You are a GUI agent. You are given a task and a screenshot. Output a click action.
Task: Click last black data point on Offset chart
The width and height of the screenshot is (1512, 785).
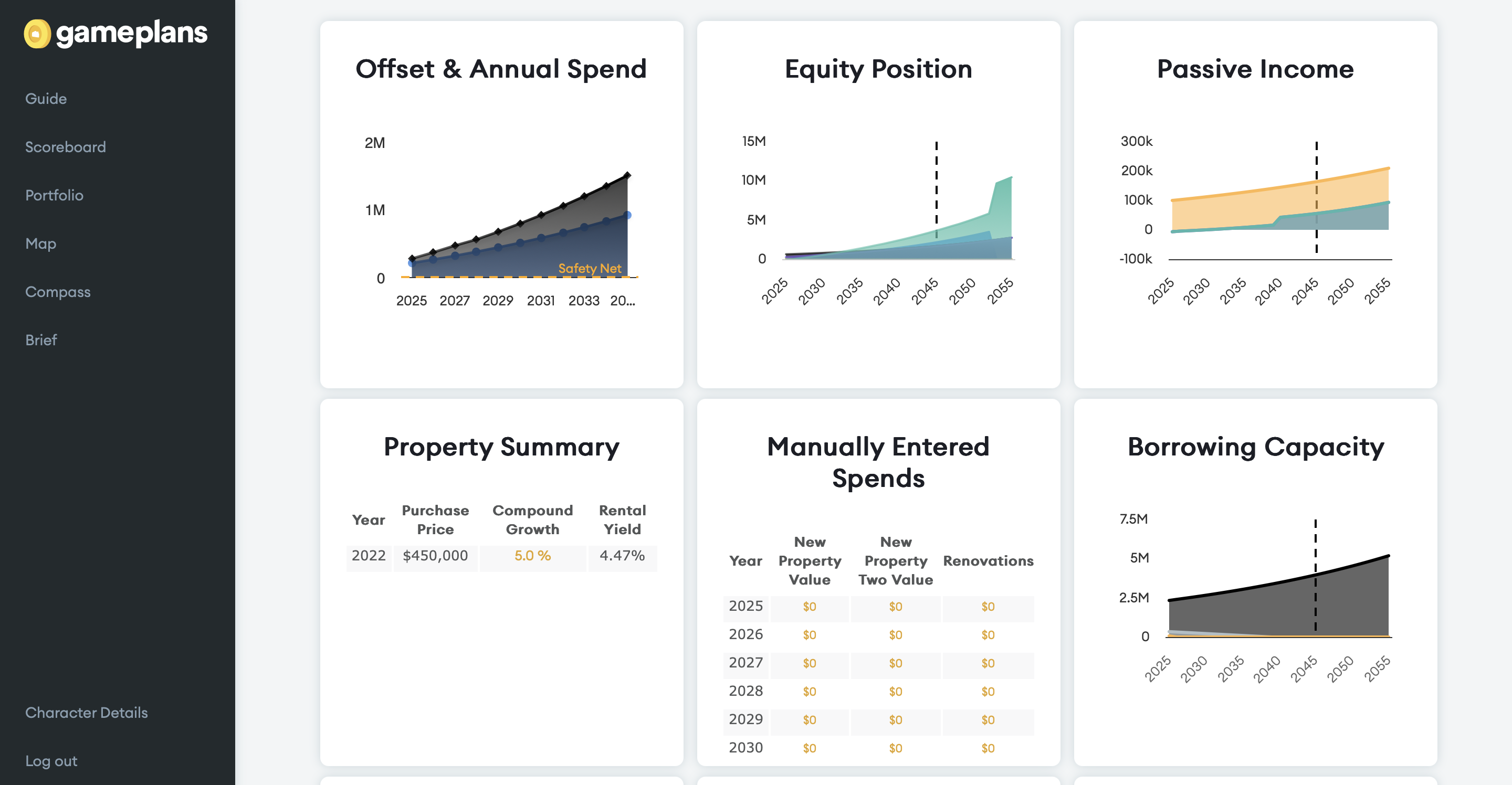(627, 175)
